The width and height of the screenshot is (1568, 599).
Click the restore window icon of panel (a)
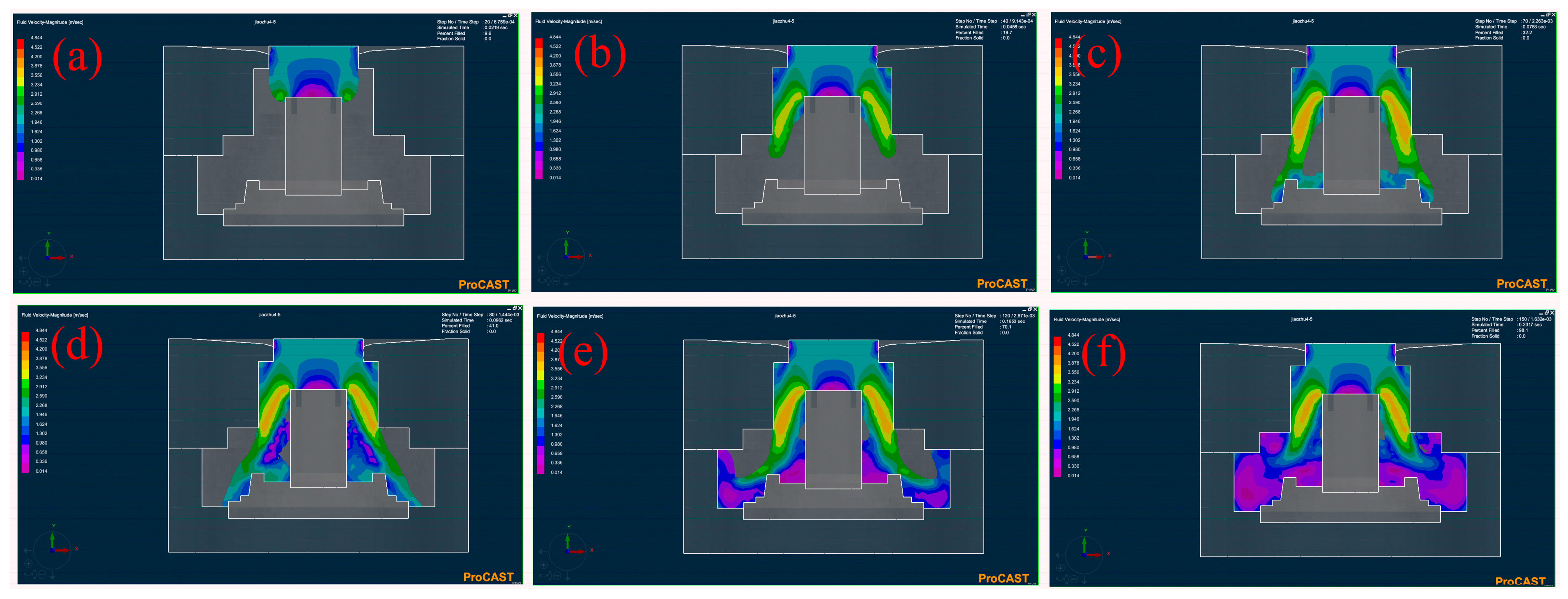(510, 15)
